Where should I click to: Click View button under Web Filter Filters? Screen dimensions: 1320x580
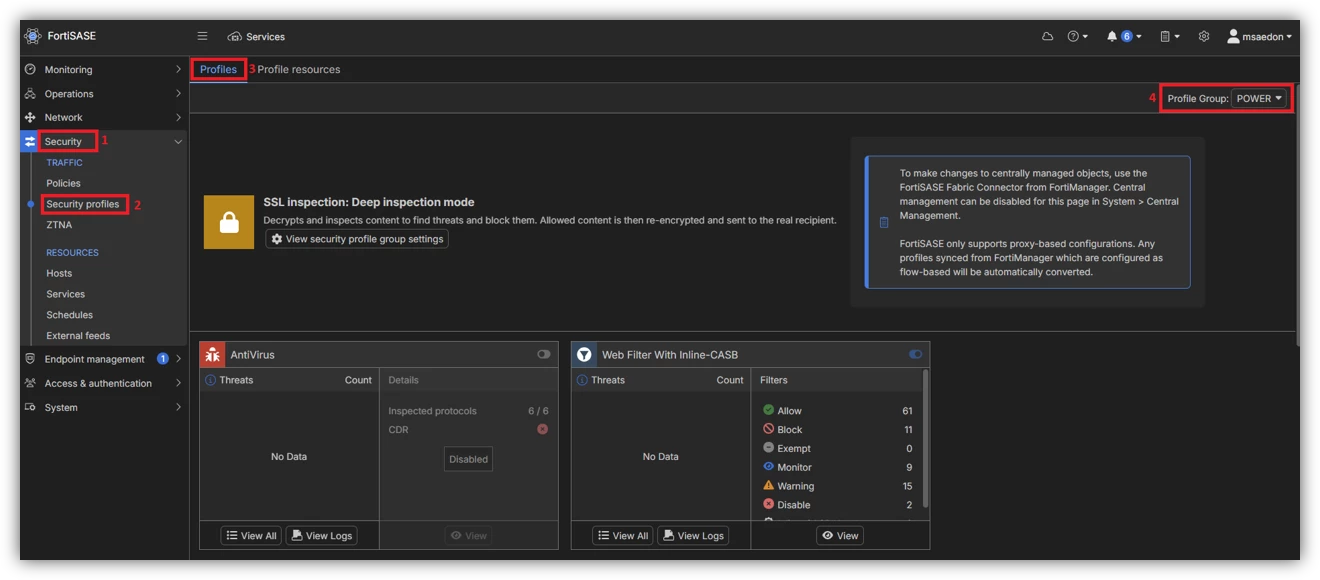coord(840,535)
